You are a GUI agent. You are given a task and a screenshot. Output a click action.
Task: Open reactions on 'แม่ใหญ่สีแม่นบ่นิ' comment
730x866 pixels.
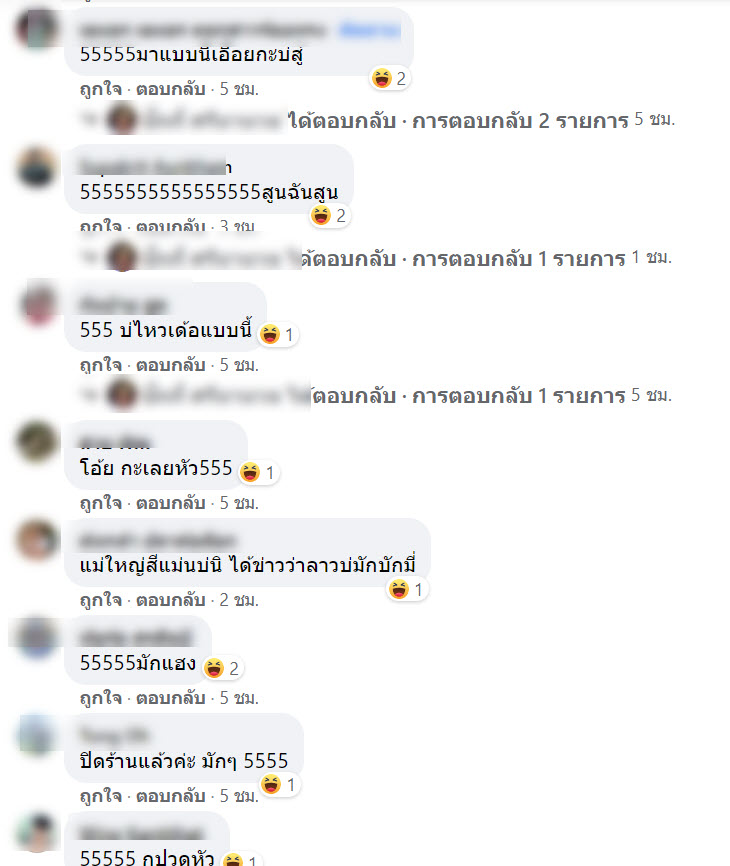pyautogui.click(x=407, y=589)
